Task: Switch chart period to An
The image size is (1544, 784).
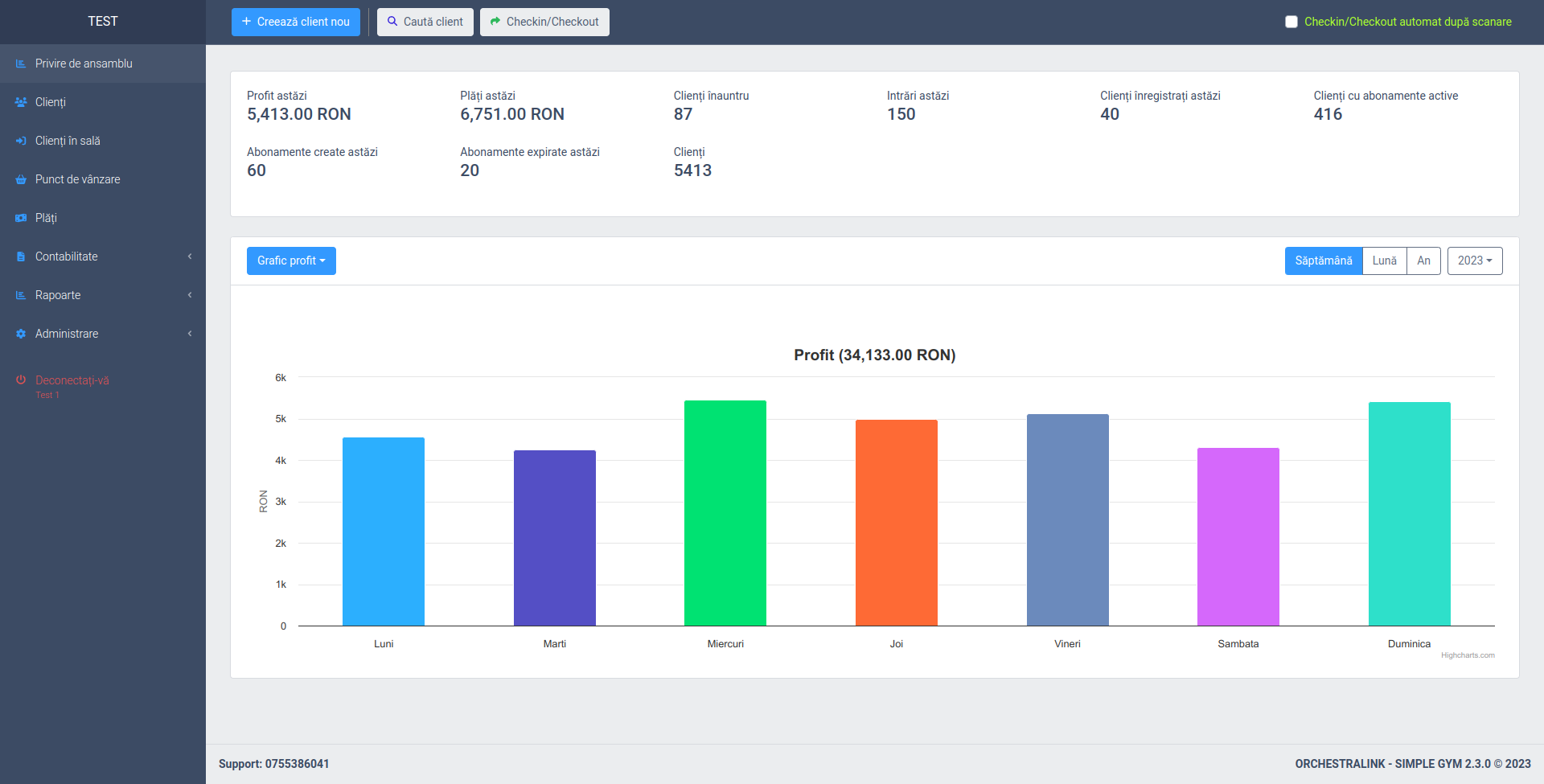Action: pyautogui.click(x=1423, y=261)
